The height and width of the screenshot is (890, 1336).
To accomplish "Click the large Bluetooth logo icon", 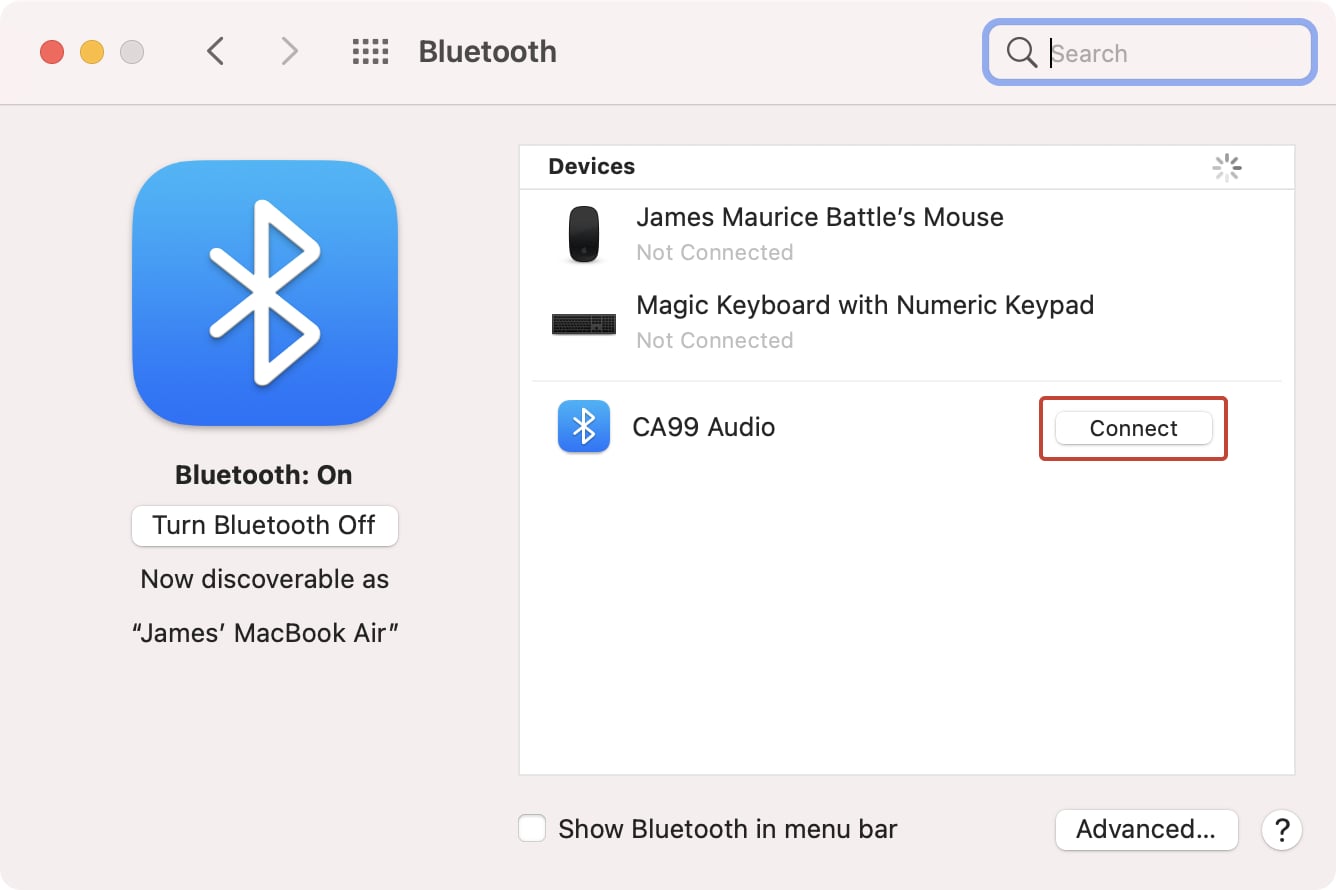I will pos(265,294).
